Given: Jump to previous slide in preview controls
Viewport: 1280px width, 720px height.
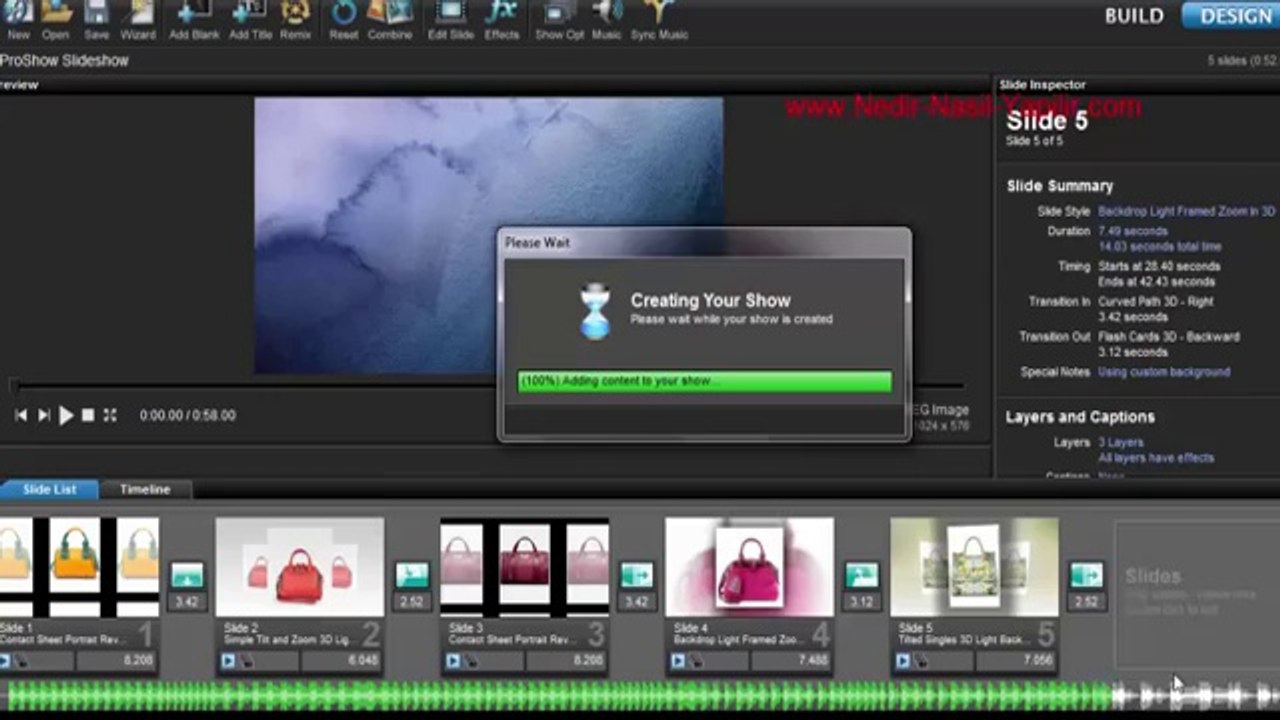Looking at the screenshot, I should [x=21, y=415].
